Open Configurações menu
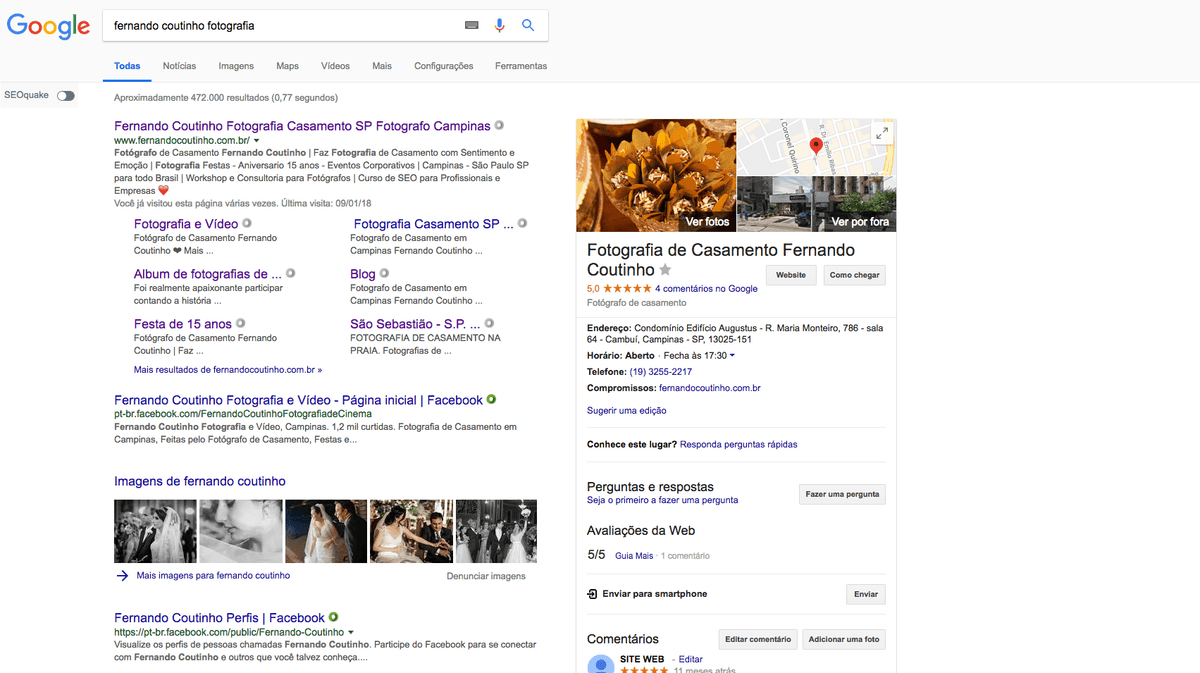This screenshot has width=1200, height=673. 444,66
